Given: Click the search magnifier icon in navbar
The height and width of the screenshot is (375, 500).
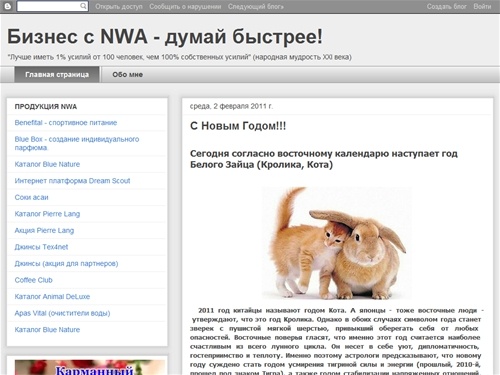Looking at the screenshot, I should tap(83, 6).
